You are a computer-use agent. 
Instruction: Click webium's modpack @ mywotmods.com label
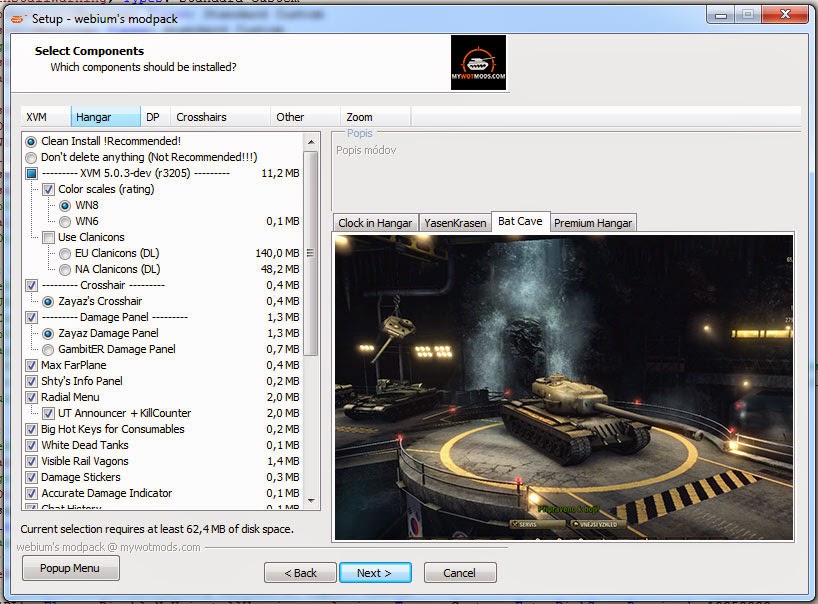[x=109, y=547]
